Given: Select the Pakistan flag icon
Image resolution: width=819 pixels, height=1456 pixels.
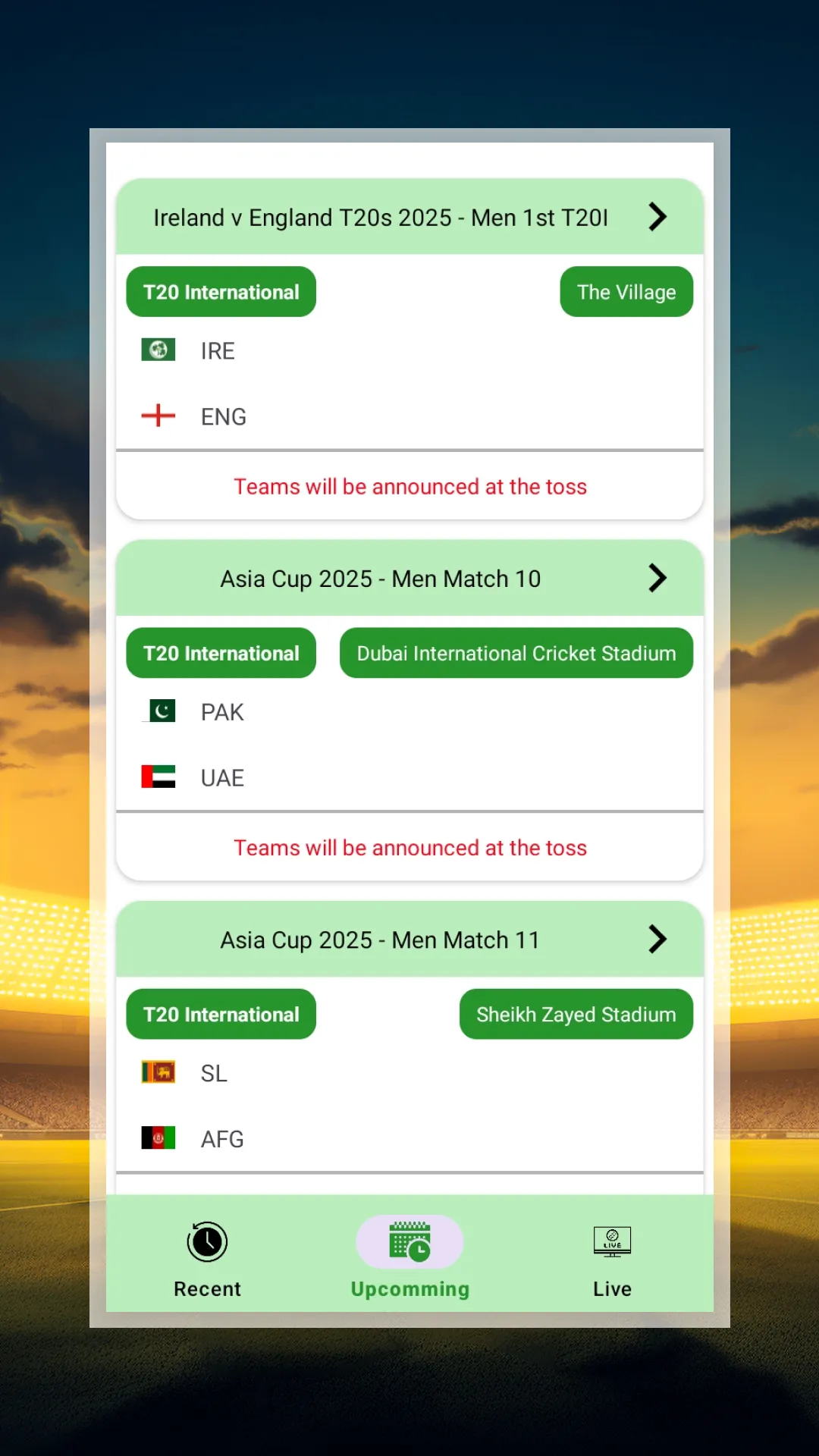Looking at the screenshot, I should (x=158, y=711).
